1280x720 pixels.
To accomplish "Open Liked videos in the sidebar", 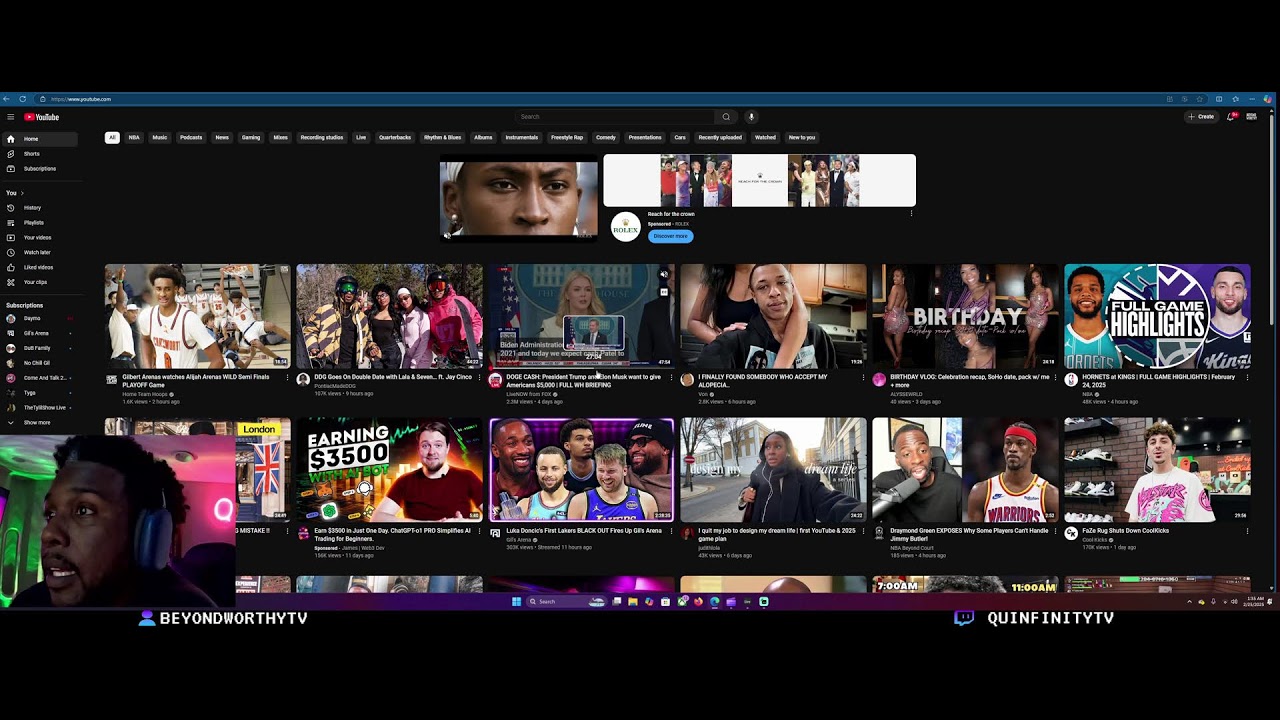I will 38,267.
